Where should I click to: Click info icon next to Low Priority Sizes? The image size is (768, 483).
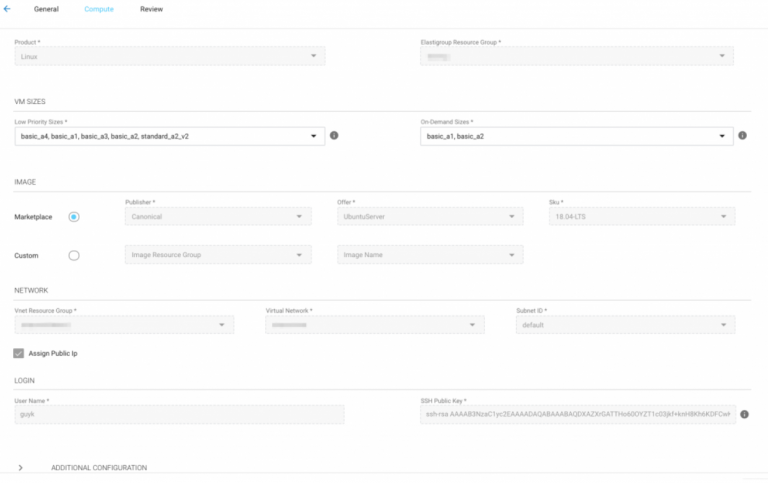tap(334, 135)
